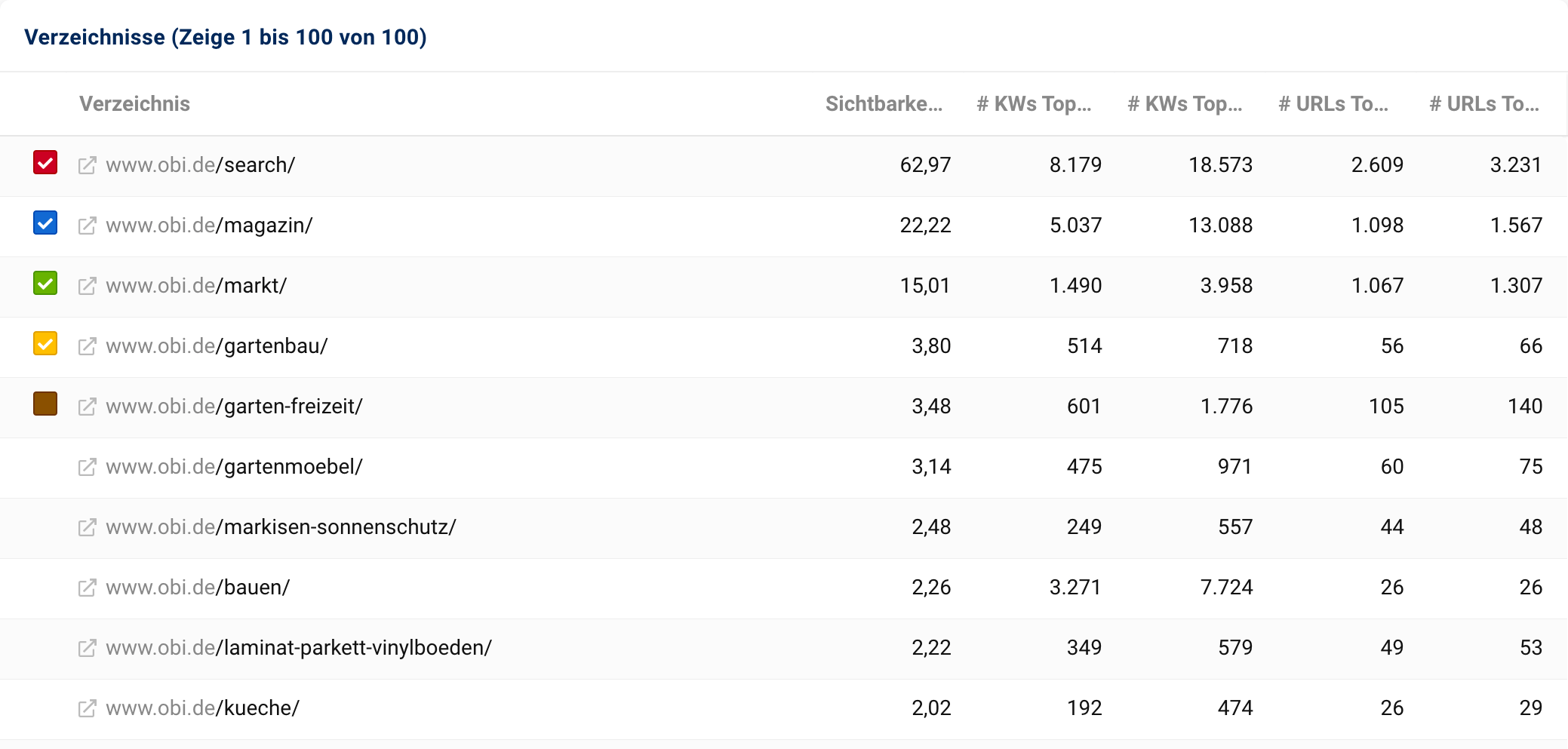Viewport: 1568px width, 749px height.
Task: Open external link icon for /search/ directory
Action: [x=88, y=165]
